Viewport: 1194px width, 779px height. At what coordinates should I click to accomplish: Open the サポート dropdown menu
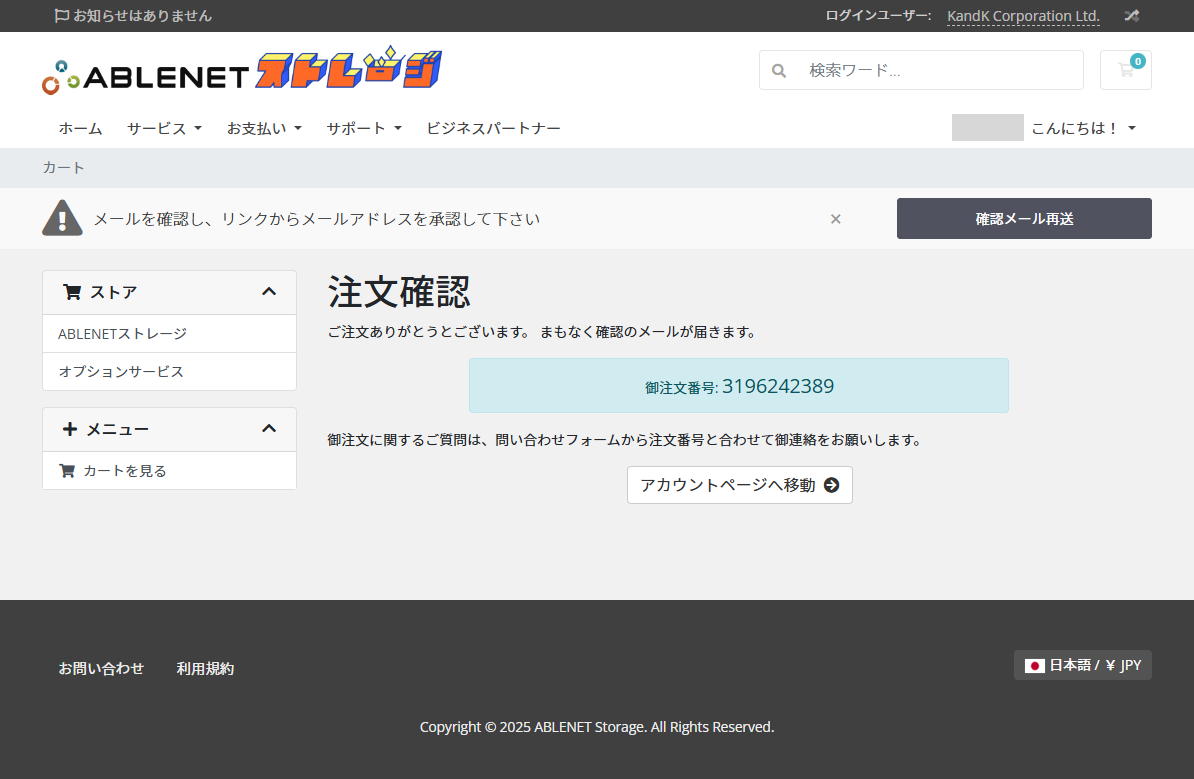click(x=364, y=128)
